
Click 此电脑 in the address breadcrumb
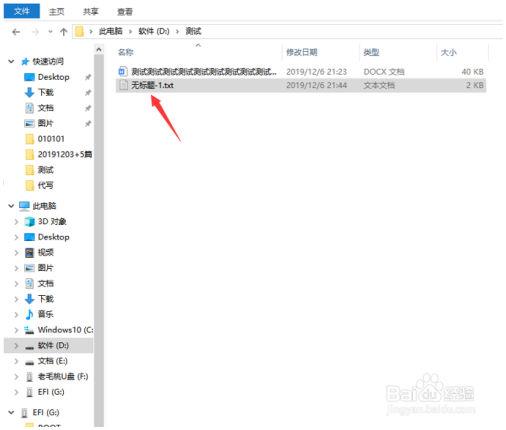[110, 31]
